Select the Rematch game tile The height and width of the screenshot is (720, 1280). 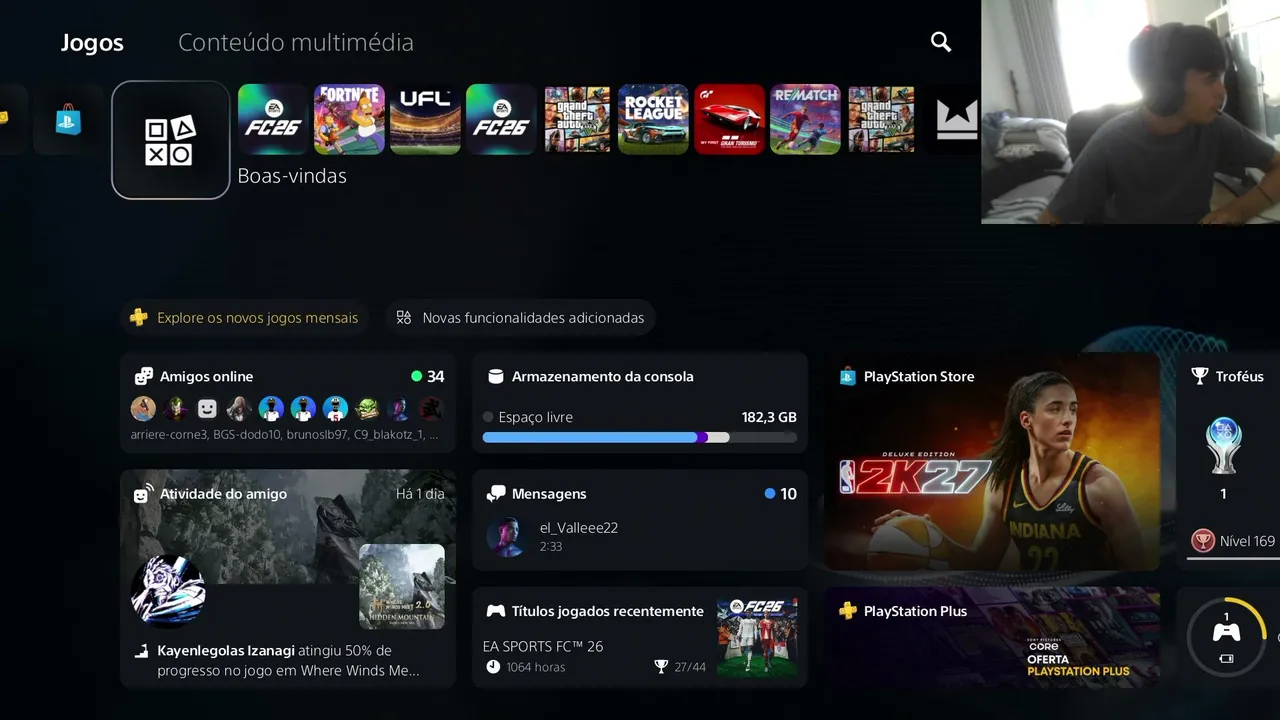pyautogui.click(x=805, y=119)
